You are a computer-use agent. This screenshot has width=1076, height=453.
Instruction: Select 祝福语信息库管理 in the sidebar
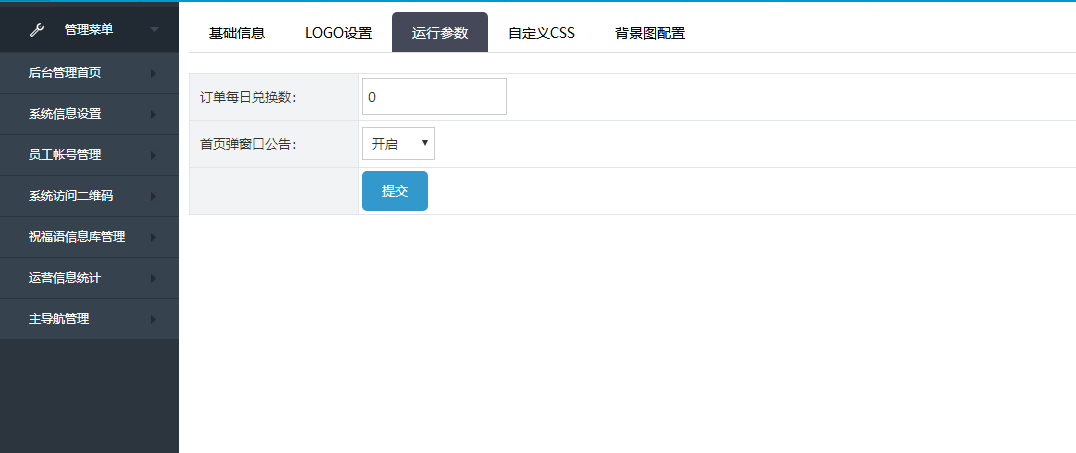point(89,237)
